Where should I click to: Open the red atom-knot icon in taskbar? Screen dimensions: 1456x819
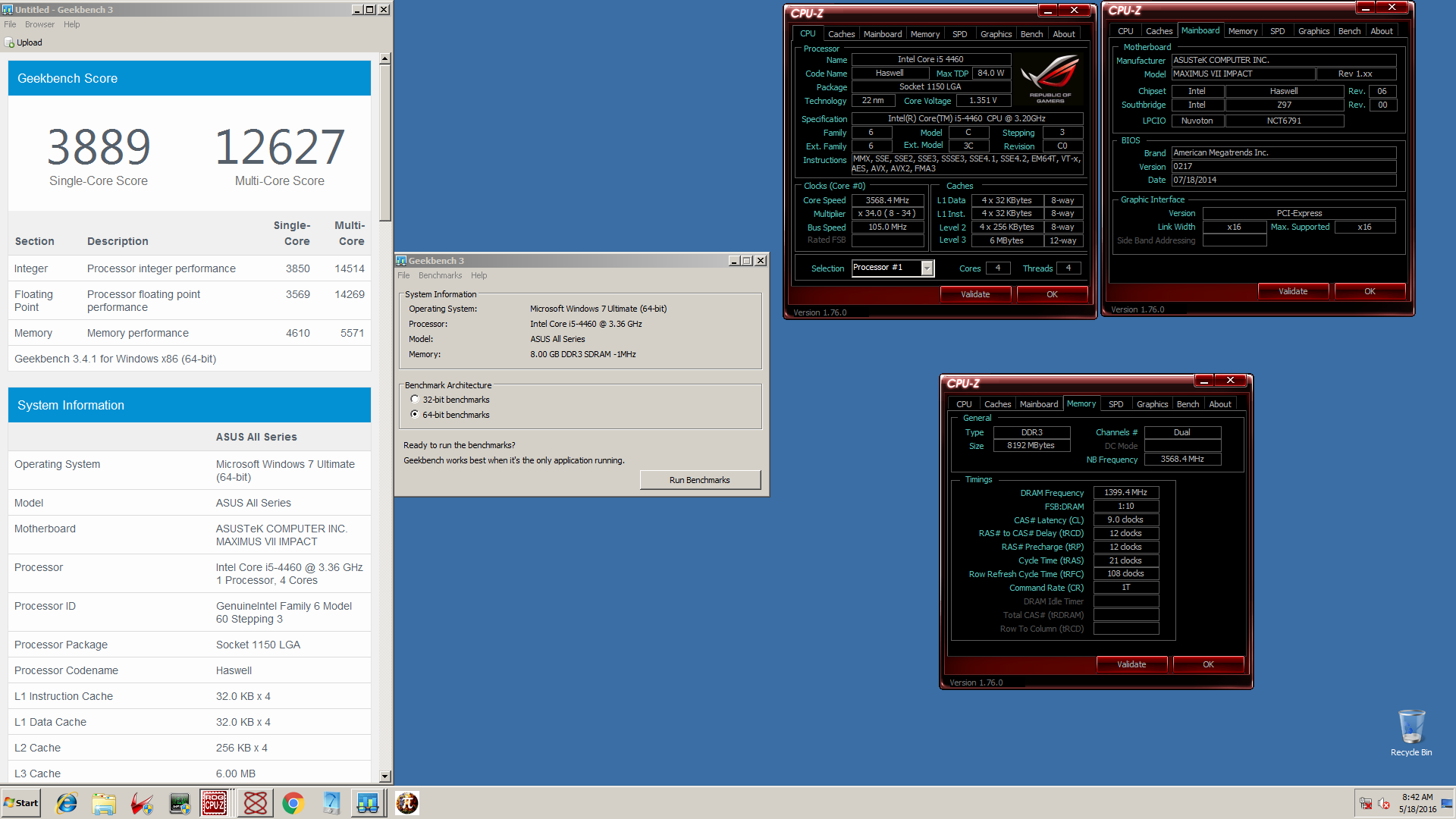pyautogui.click(x=256, y=803)
